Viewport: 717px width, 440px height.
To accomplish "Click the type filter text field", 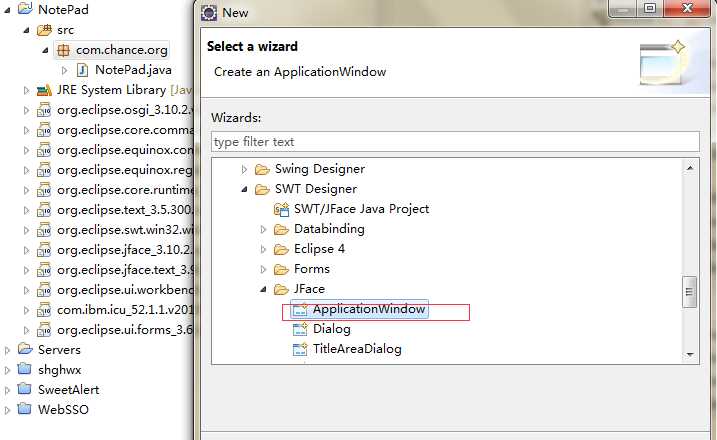I will pos(455,142).
